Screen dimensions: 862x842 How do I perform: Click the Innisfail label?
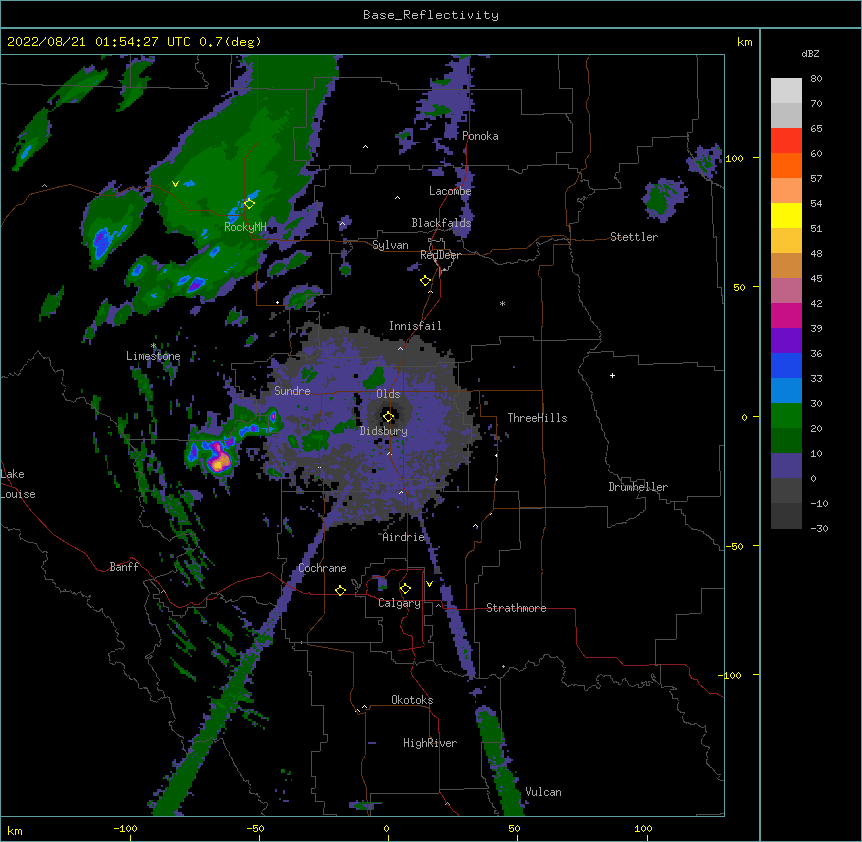[x=415, y=326]
